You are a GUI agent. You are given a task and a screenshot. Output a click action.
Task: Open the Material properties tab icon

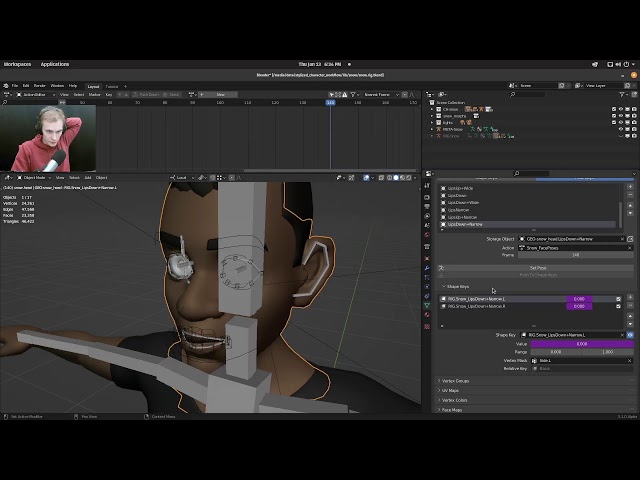coord(427,315)
